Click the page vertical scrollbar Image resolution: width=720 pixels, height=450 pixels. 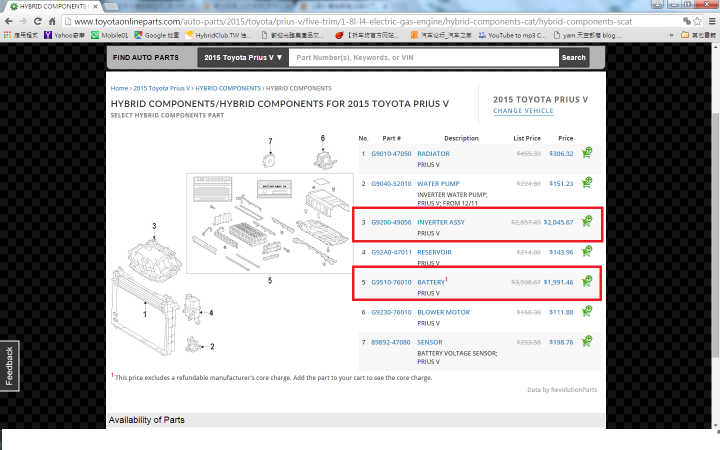pyautogui.click(x=715, y=236)
